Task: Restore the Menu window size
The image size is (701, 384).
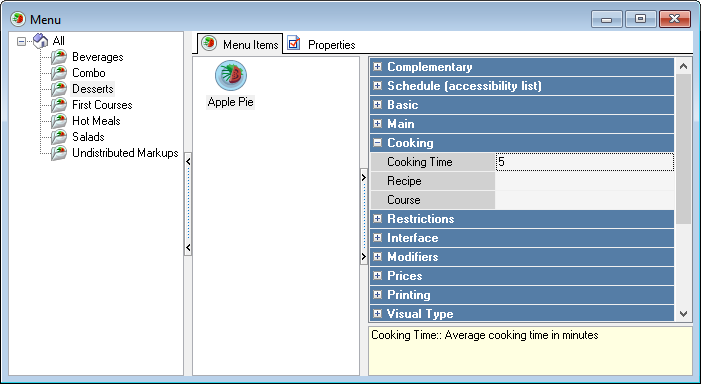Action: pyautogui.click(x=641, y=19)
